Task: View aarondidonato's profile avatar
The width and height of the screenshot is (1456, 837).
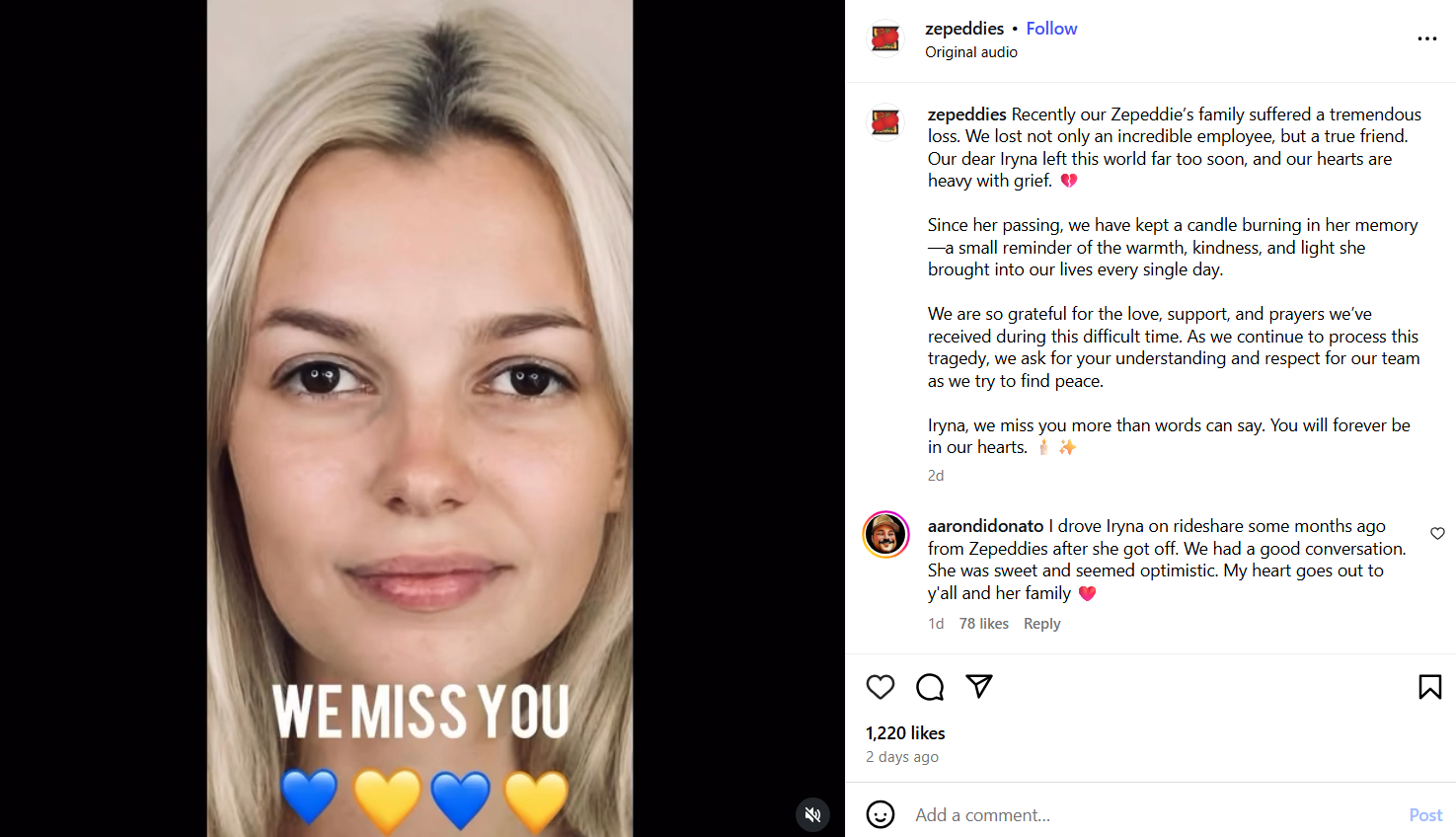Action: click(x=886, y=535)
